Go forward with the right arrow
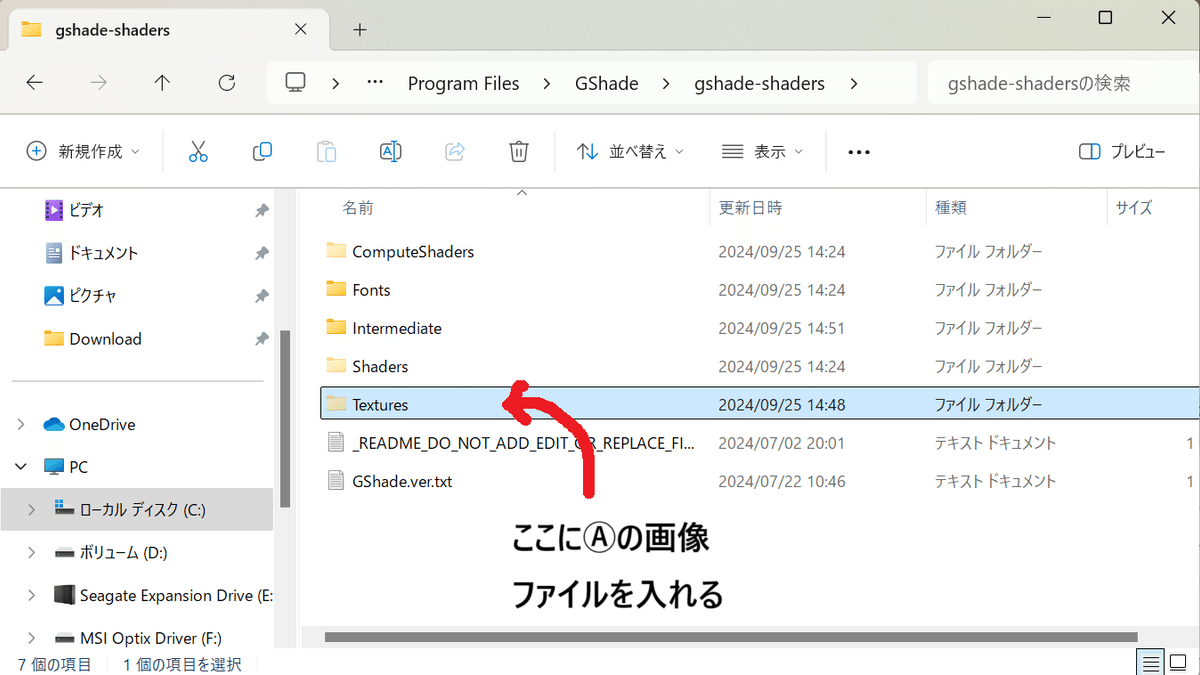1200x675 pixels. click(98, 83)
